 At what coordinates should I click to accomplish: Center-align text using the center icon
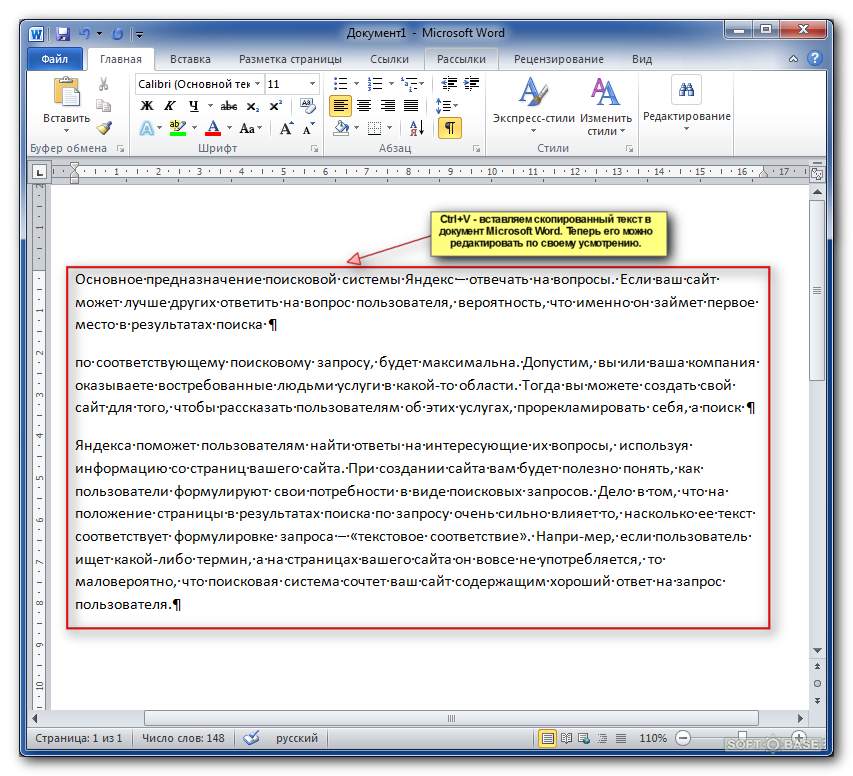click(364, 106)
